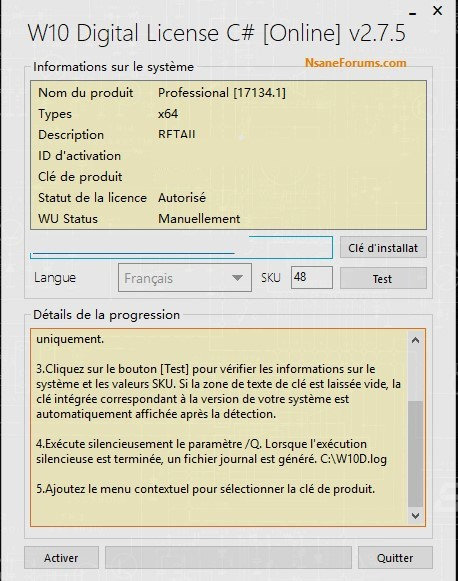Select the Professional [17134.1] product value

coord(222,93)
